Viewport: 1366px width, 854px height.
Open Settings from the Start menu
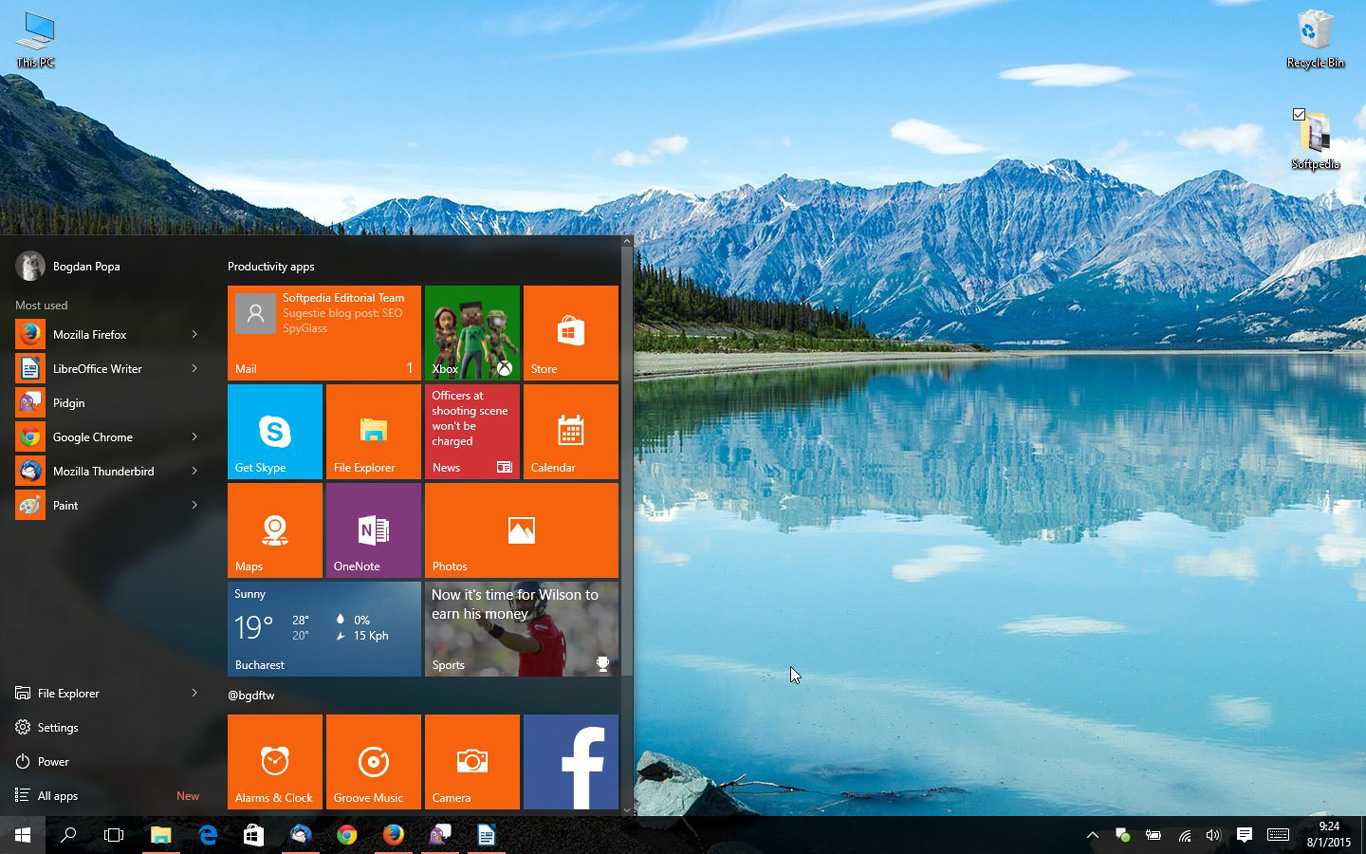click(58, 727)
